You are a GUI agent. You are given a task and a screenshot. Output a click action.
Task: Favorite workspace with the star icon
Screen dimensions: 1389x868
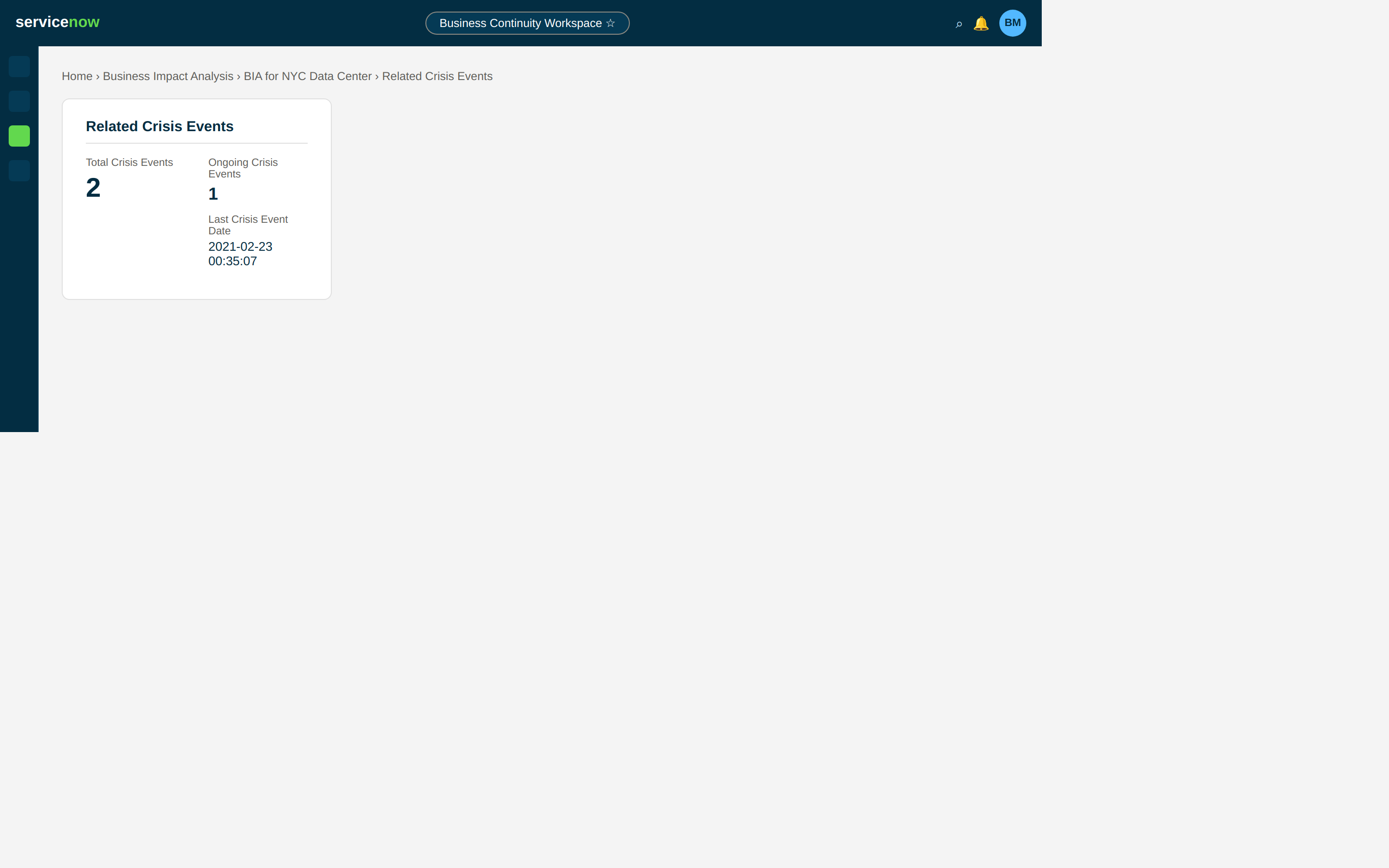(x=611, y=23)
